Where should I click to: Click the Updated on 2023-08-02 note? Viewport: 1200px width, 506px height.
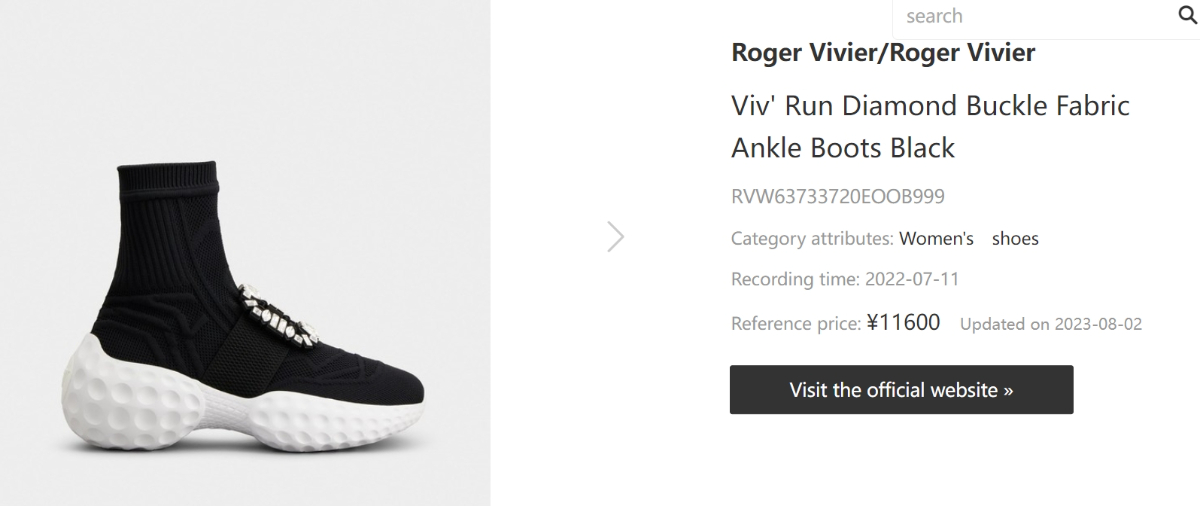[1050, 324]
